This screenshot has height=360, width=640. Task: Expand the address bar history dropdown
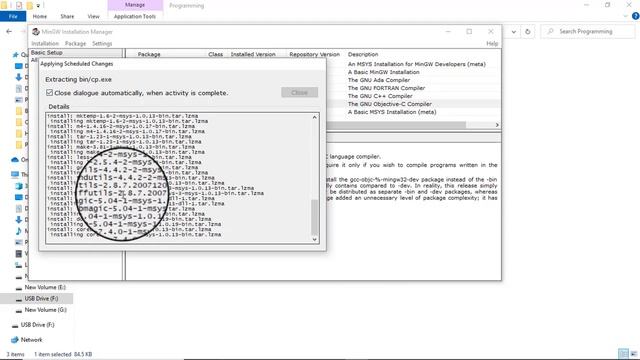pyautogui.click(x=514, y=31)
